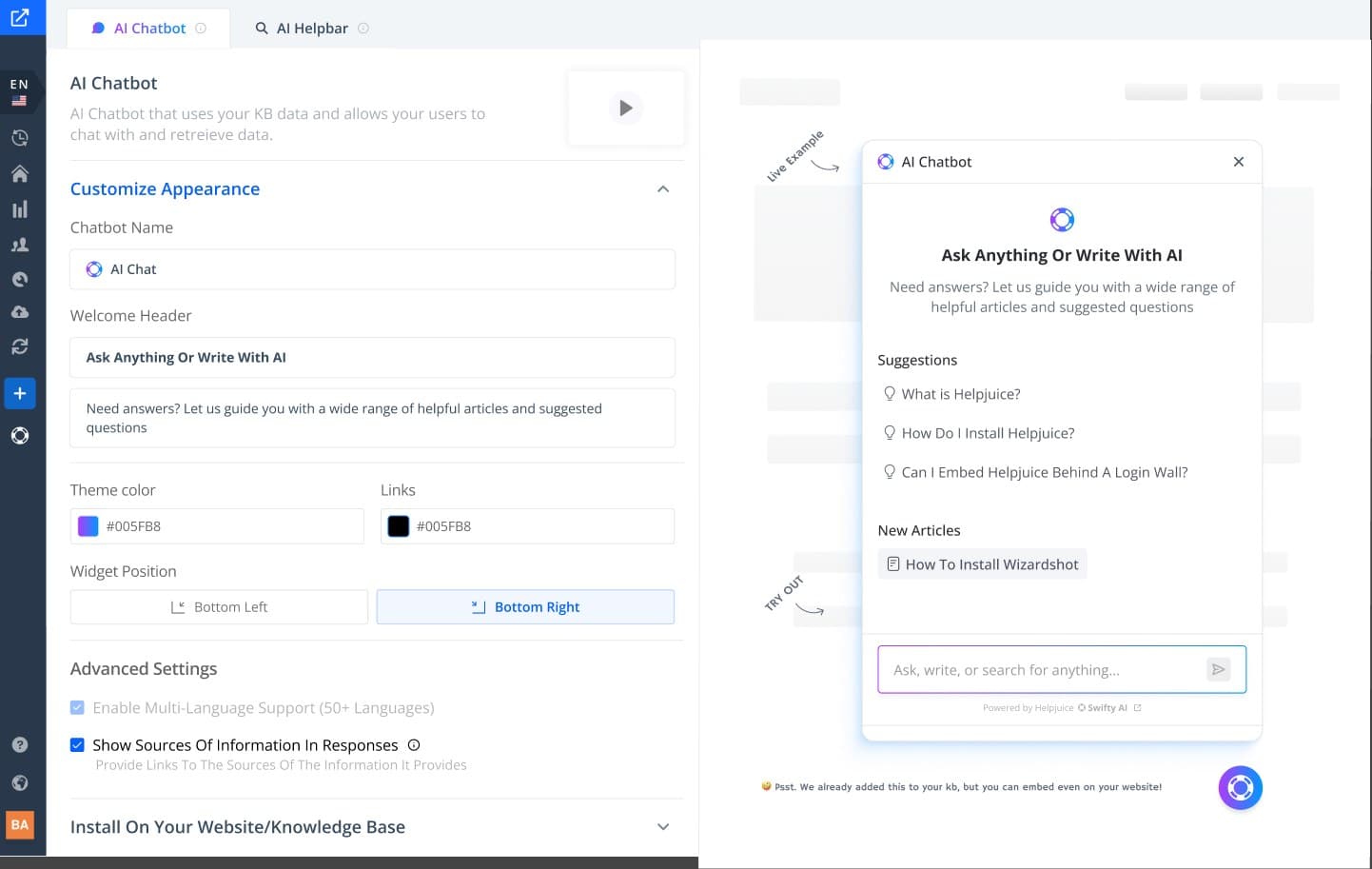The height and width of the screenshot is (869, 1372).
Task: Click the Theme color gradient swatch
Action: [x=88, y=526]
